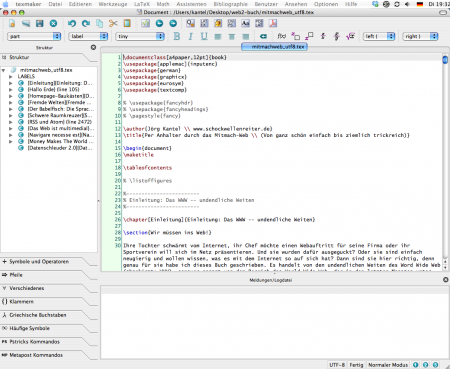The image size is (450, 369).
Task: Click the editor's vertical scrollbar thumb
Action: pyautogui.click(x=445, y=60)
